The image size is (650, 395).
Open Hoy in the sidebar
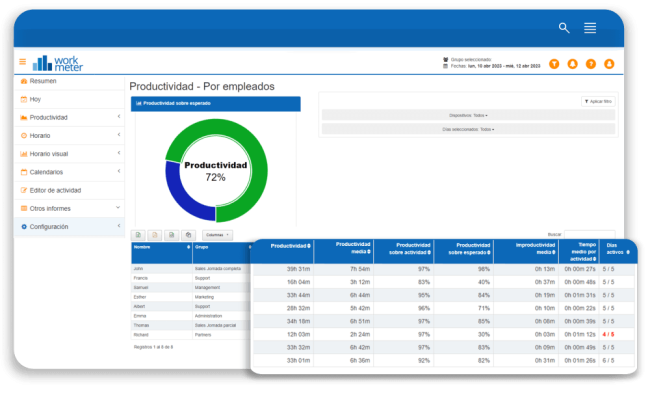(x=35, y=99)
